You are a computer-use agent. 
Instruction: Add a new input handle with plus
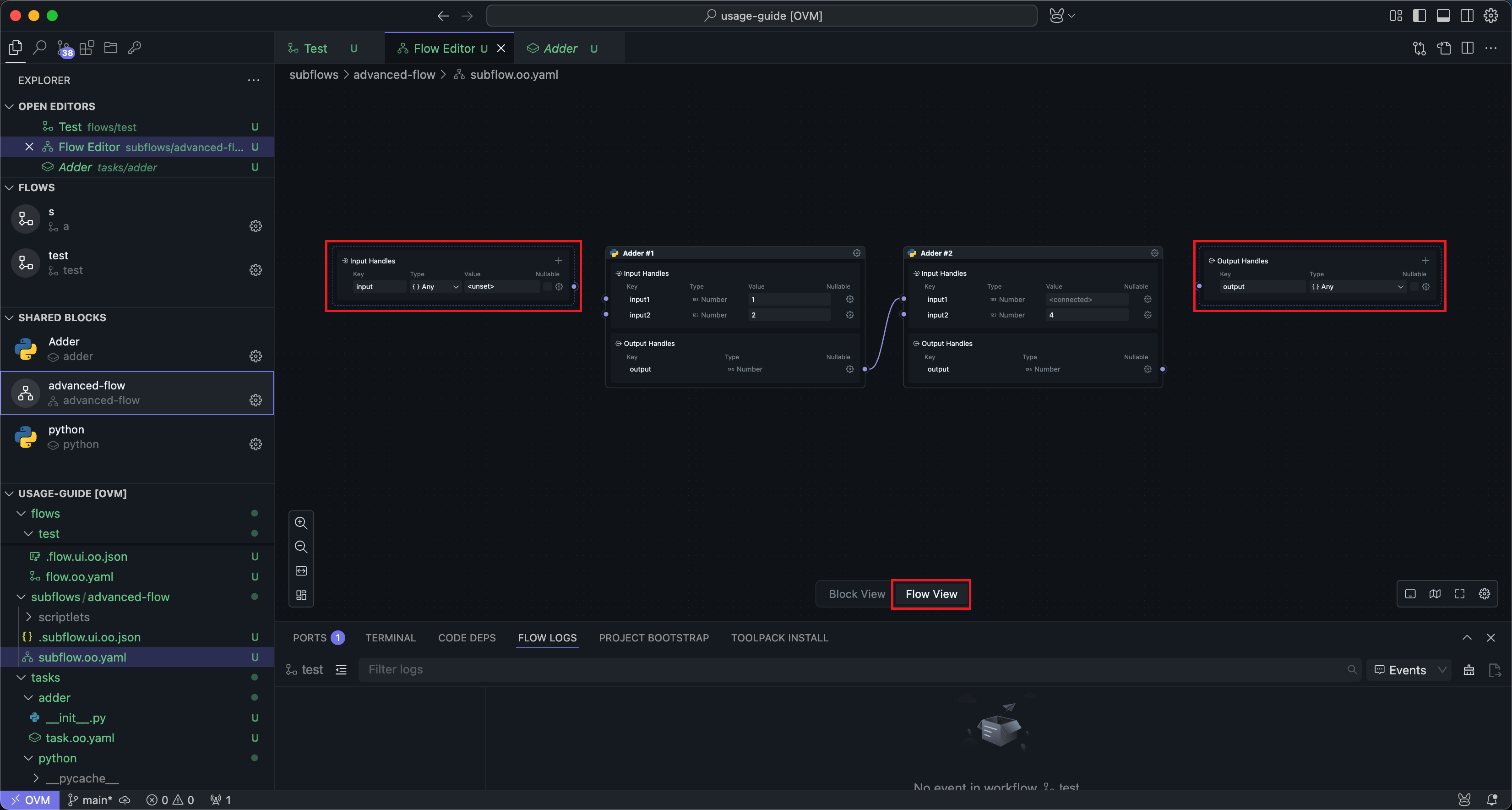(558, 260)
